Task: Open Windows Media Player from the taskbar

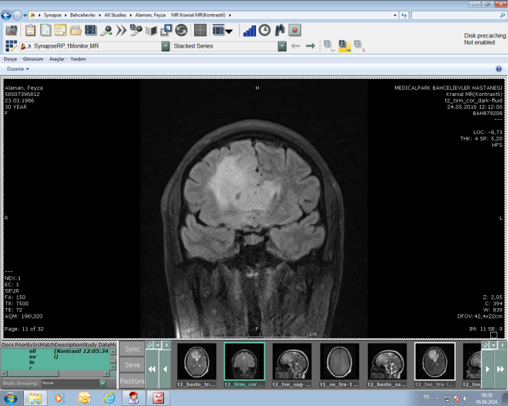Action: coord(59,398)
